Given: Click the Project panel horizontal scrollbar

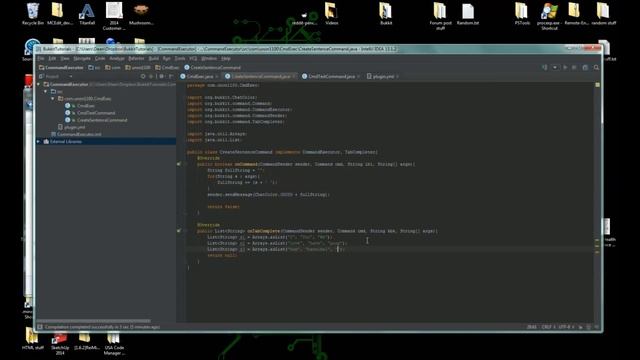Looking at the screenshot, I should click(x=94, y=321).
